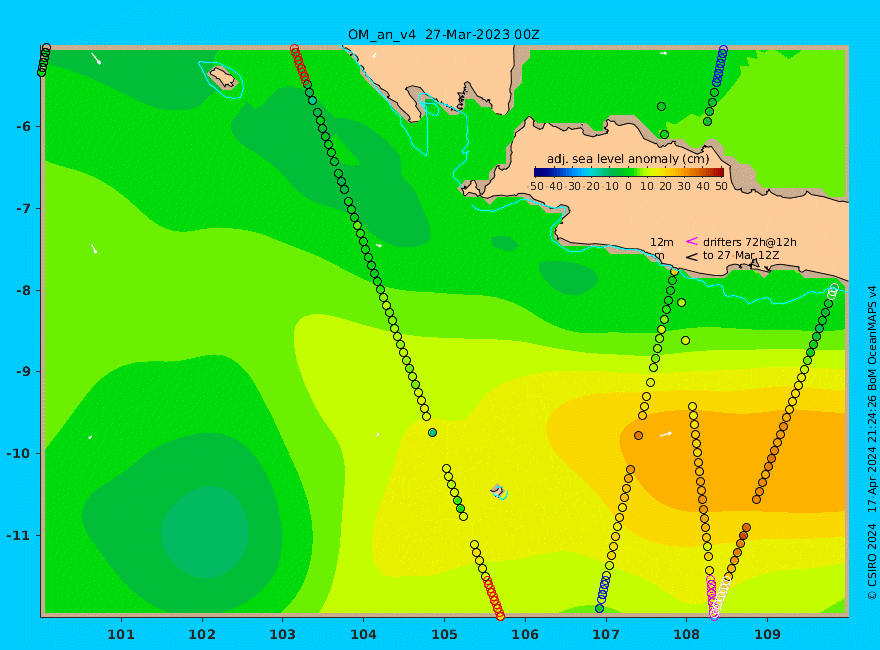Click the small island outlined in cyan near longitude 102

coord(223,78)
